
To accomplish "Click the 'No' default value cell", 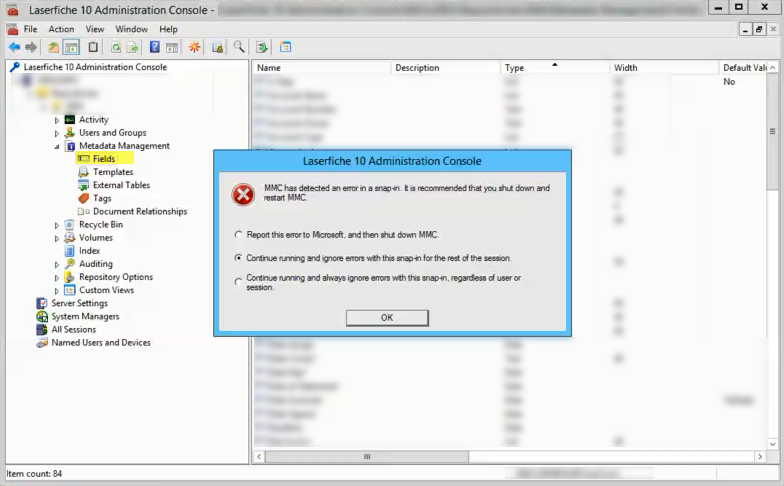I will [x=729, y=82].
